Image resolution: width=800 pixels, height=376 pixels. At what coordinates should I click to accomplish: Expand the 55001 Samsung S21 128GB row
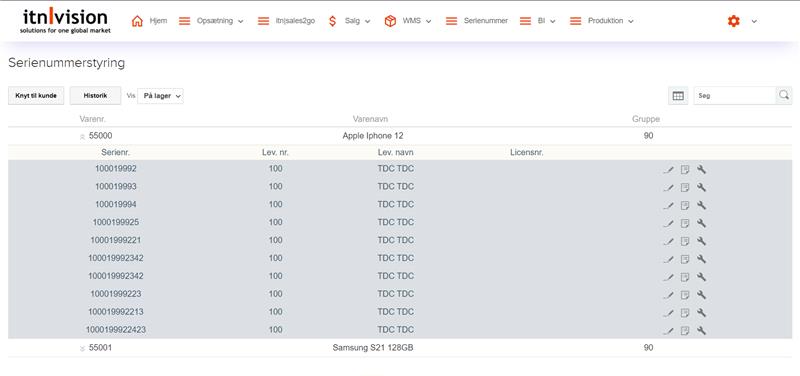[82, 348]
